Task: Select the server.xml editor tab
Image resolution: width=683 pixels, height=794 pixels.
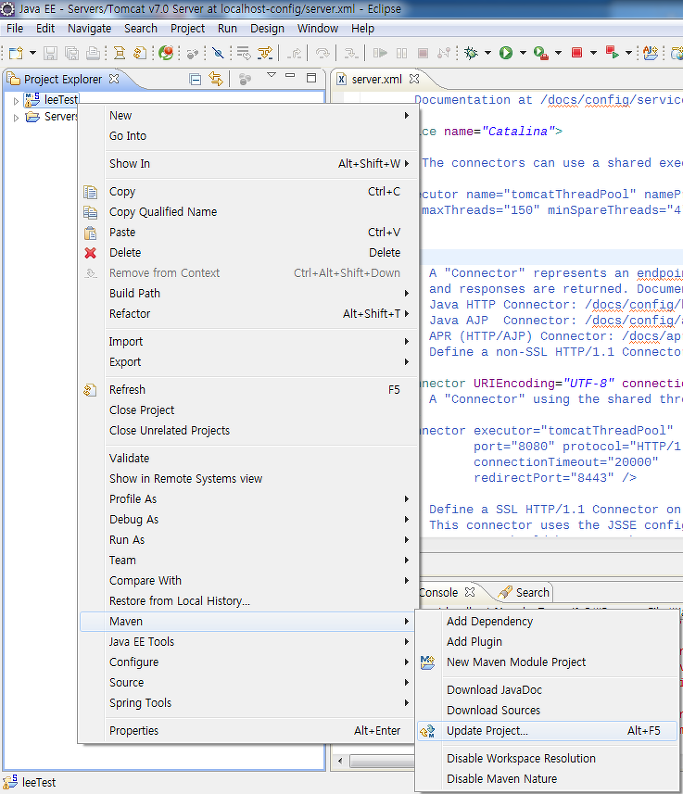Action: point(377,79)
